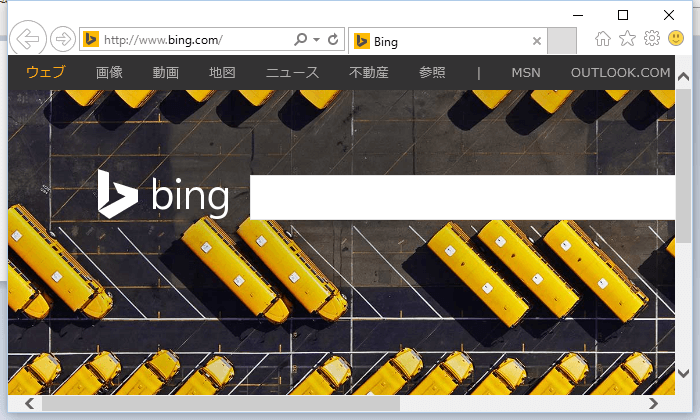The height and width of the screenshot is (420, 700).
Task: Open Favorites star icon
Action: tap(627, 38)
